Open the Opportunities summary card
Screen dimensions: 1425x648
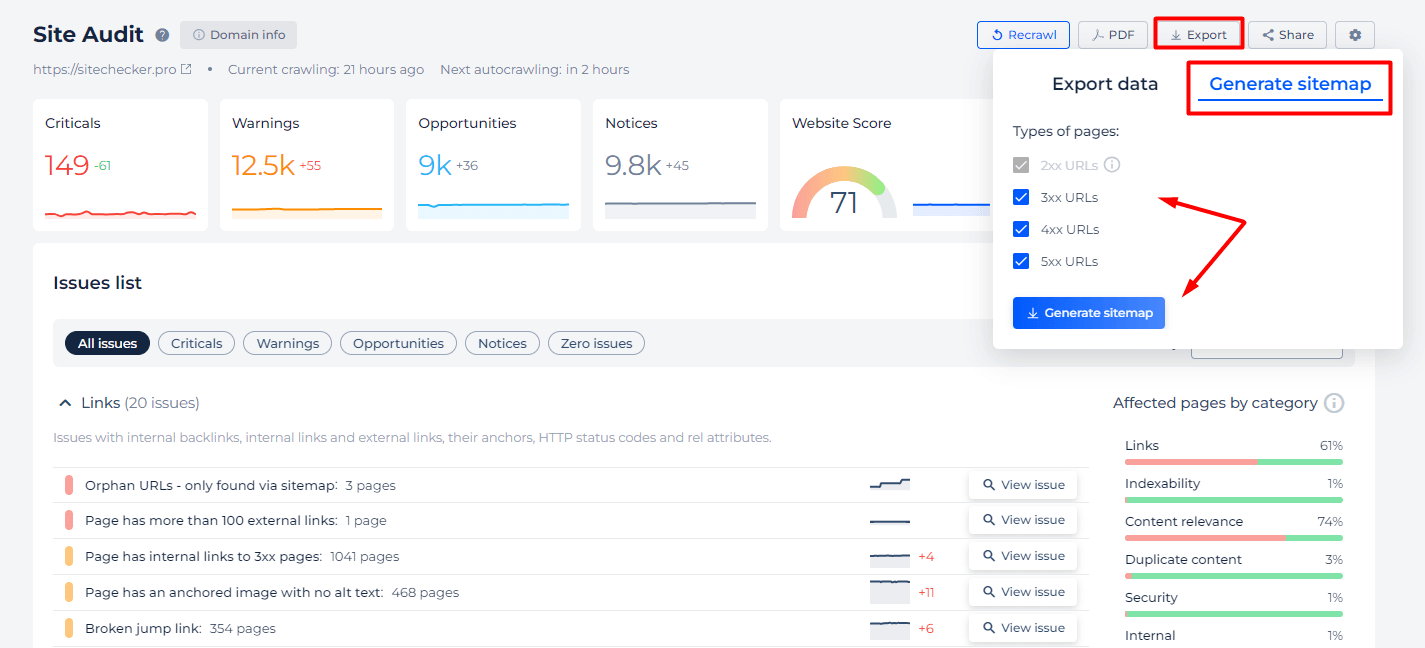[x=494, y=165]
